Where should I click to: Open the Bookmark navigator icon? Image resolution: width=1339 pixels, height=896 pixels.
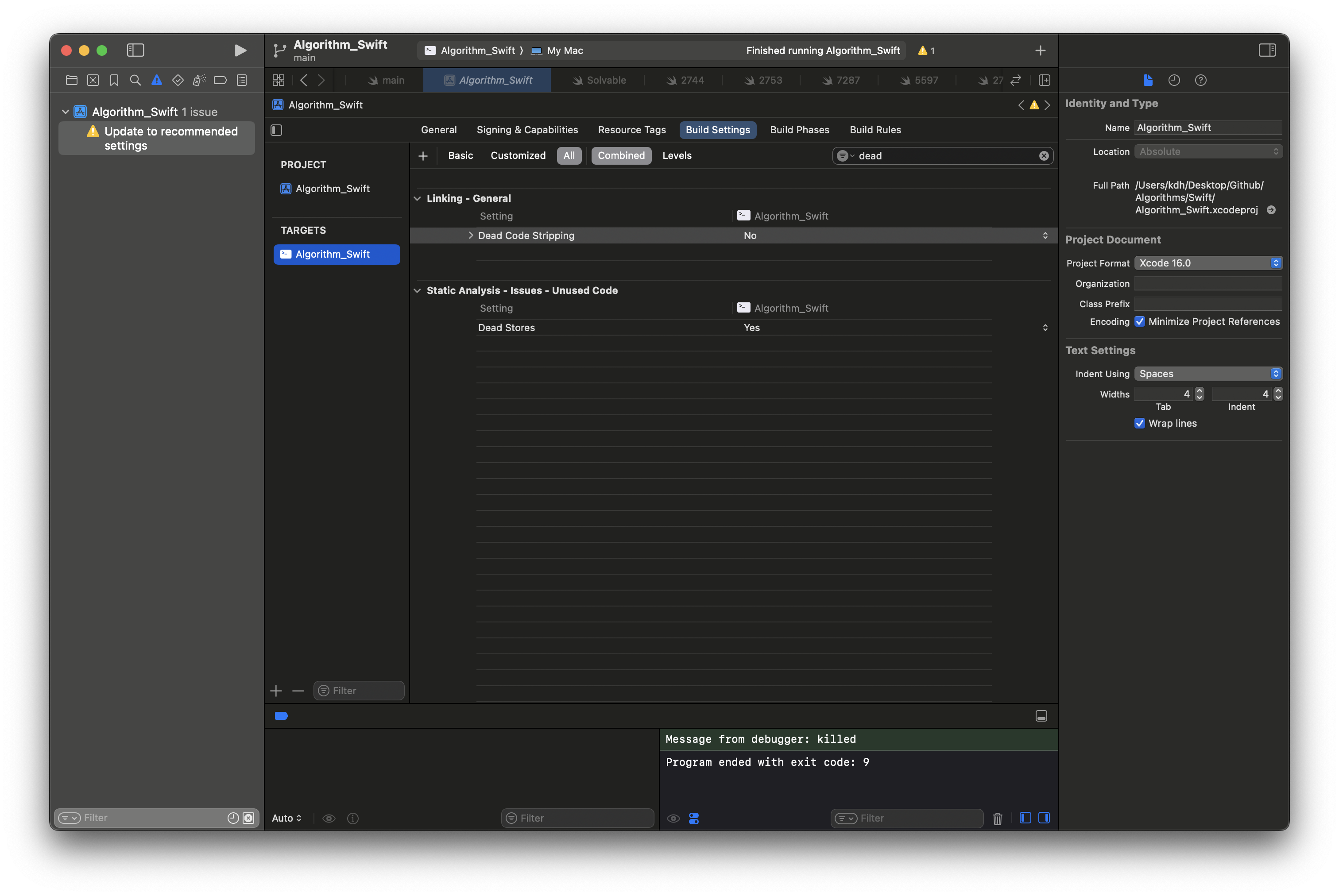click(114, 81)
